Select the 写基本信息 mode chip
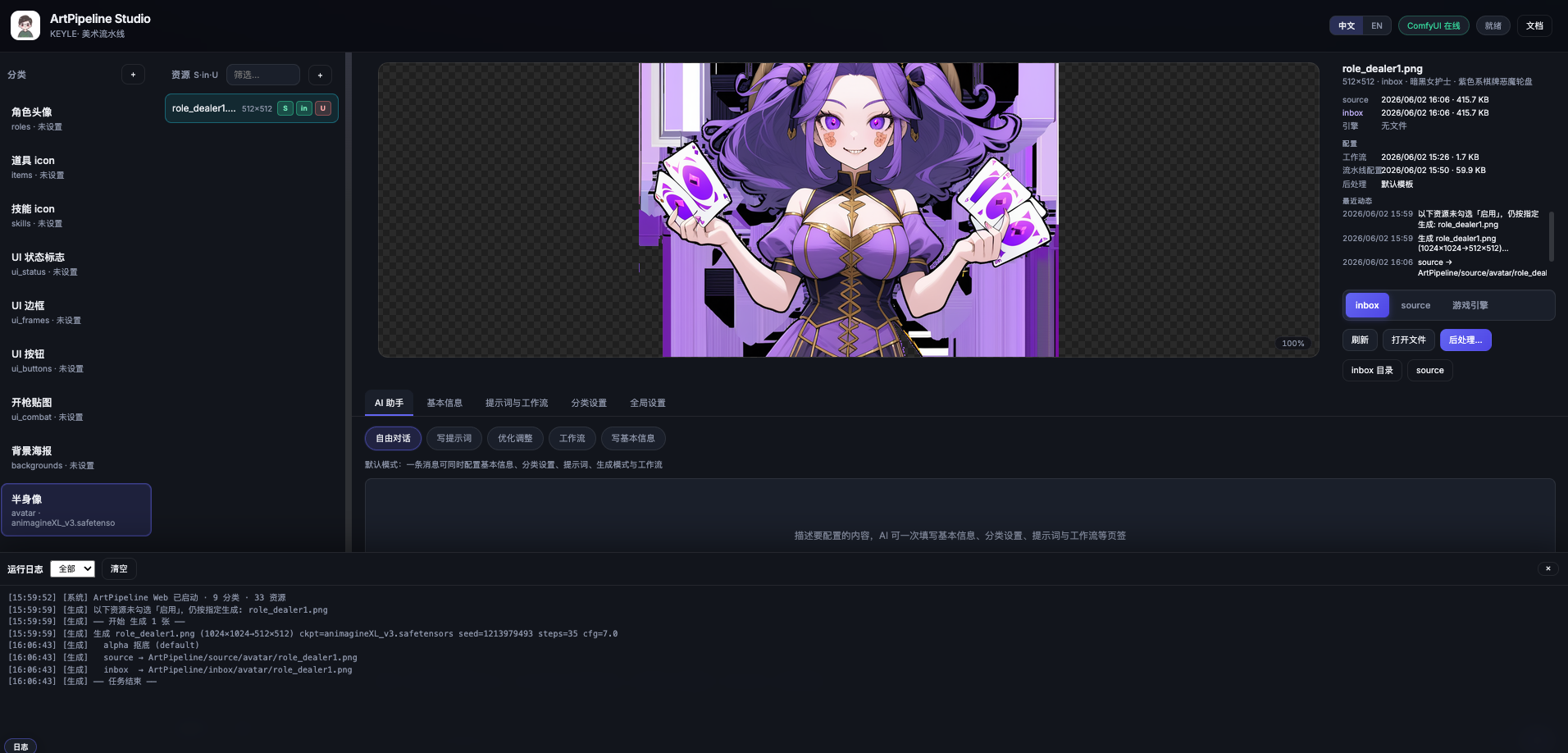 coord(633,438)
